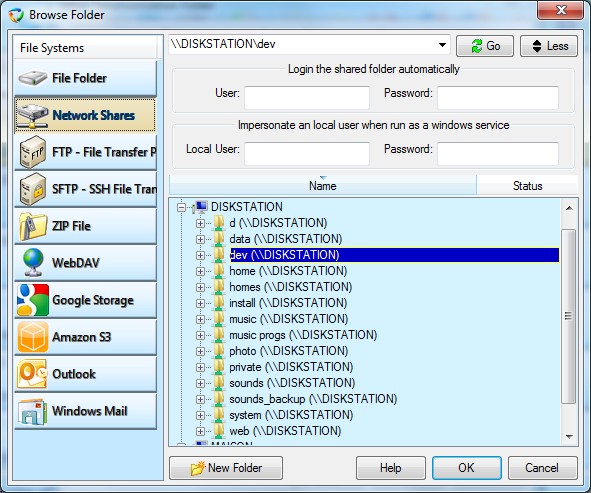Screen dimensions: 591x493
Task: Expand the homes (\\DISKSTATION) node
Action: [x=200, y=287]
